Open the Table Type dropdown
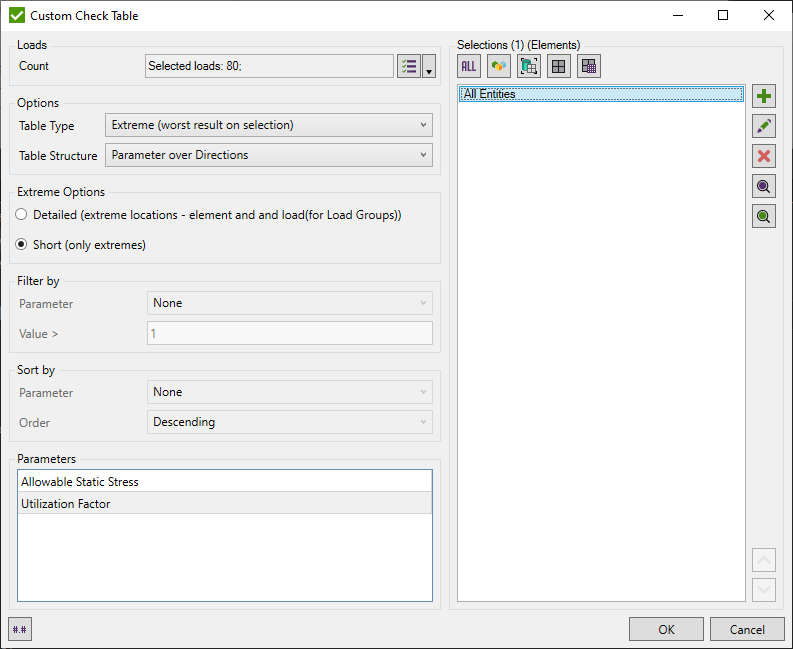This screenshot has height=649, width=793. click(x=268, y=125)
